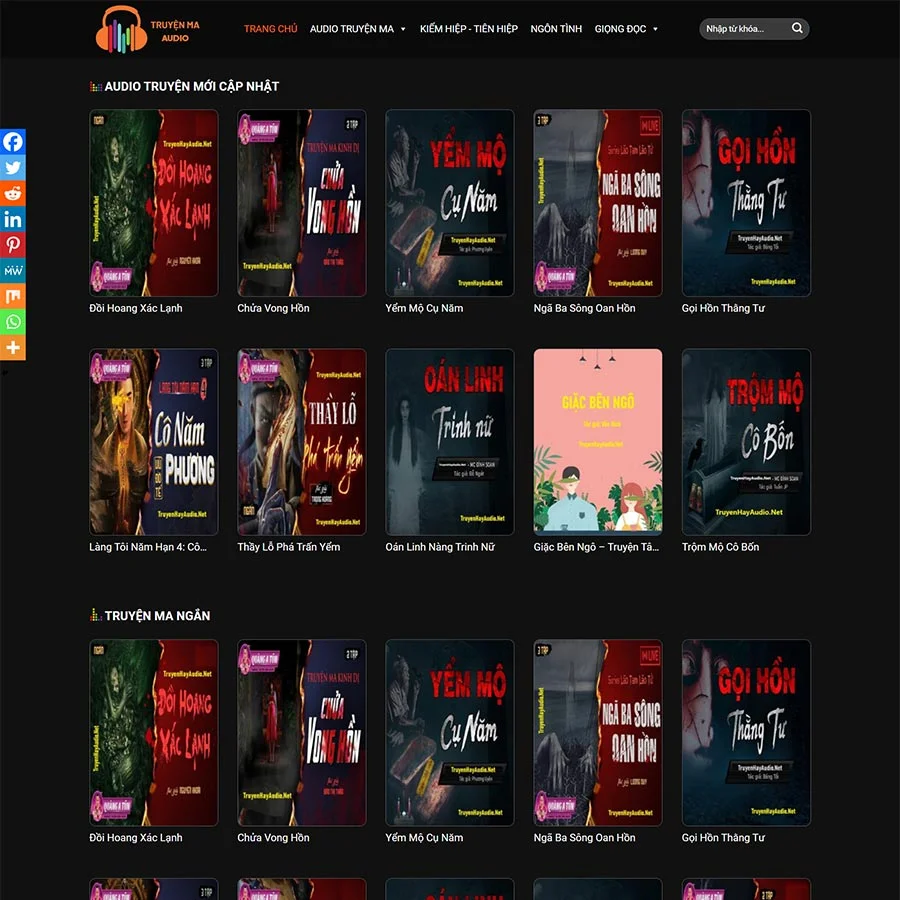Share the page via the Facebook icon
This screenshot has width=900, height=900.
[12, 141]
